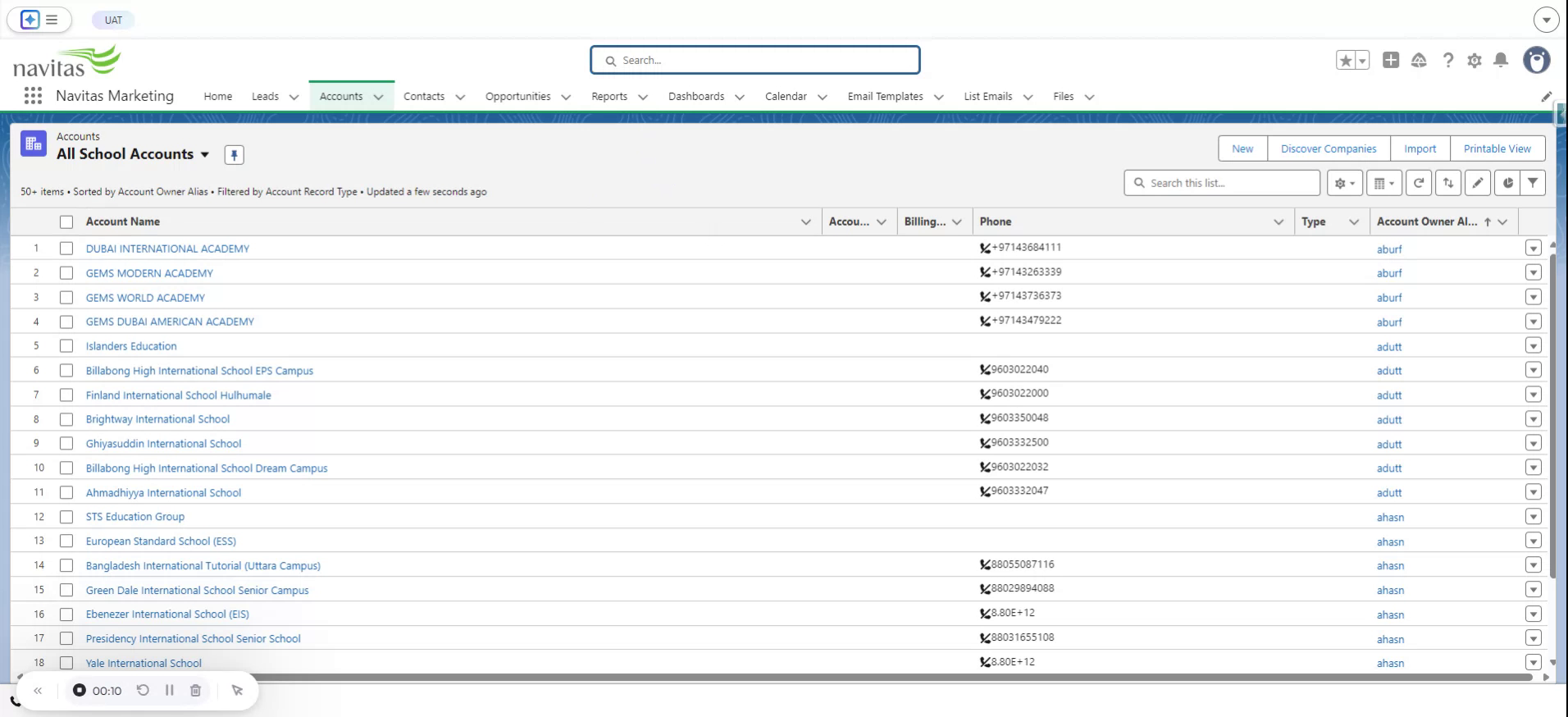This screenshot has width=1568, height=717.
Task: Open Account Name column menu
Action: (805, 221)
